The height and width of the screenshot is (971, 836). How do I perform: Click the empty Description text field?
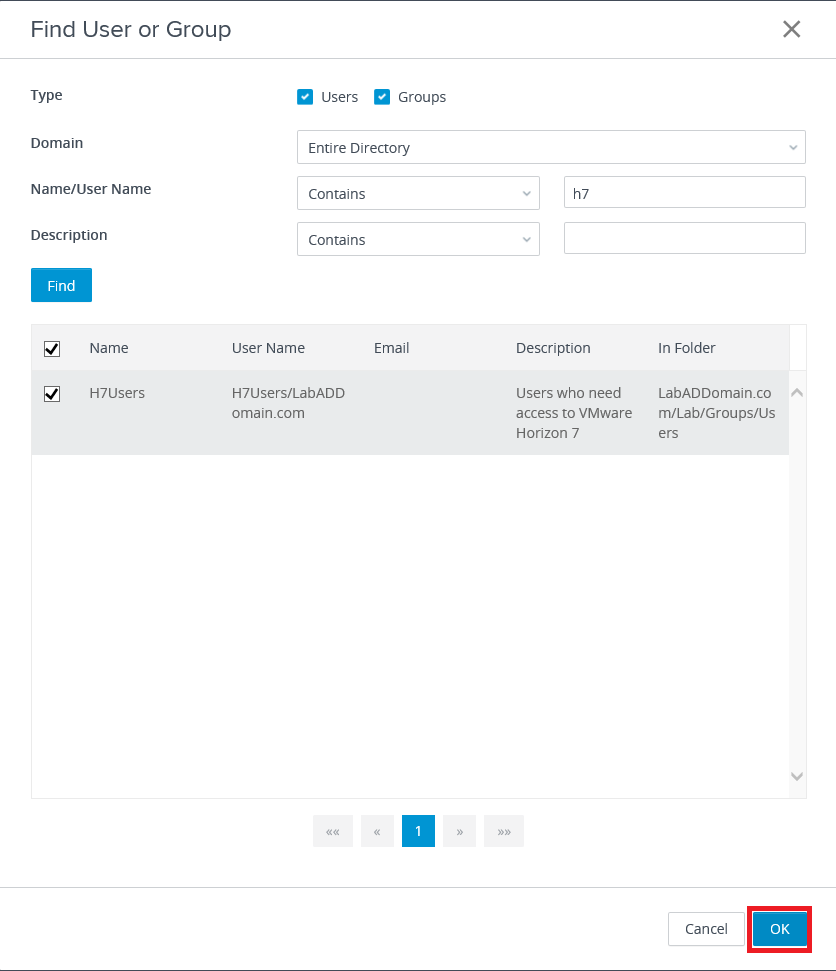[684, 239]
